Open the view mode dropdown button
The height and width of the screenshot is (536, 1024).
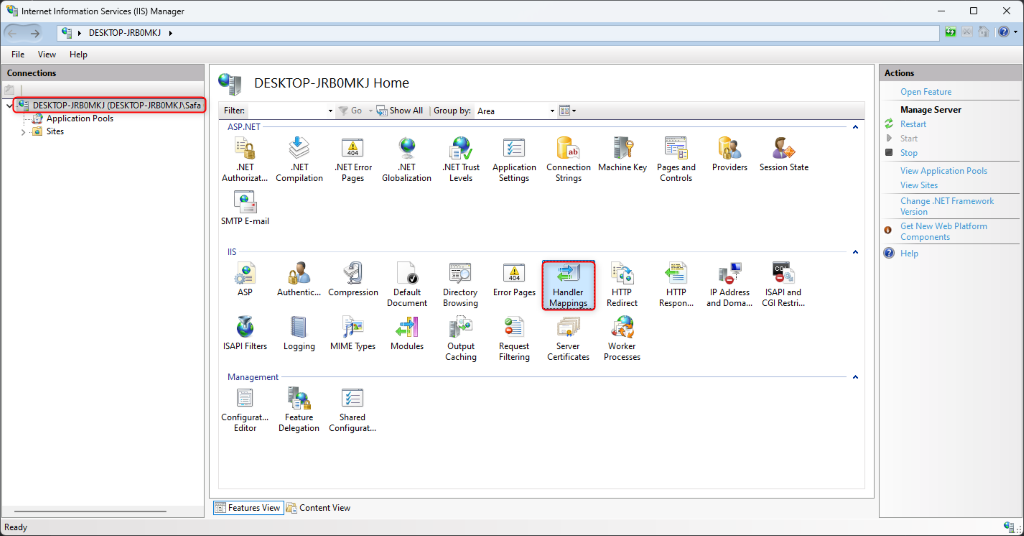click(568, 111)
